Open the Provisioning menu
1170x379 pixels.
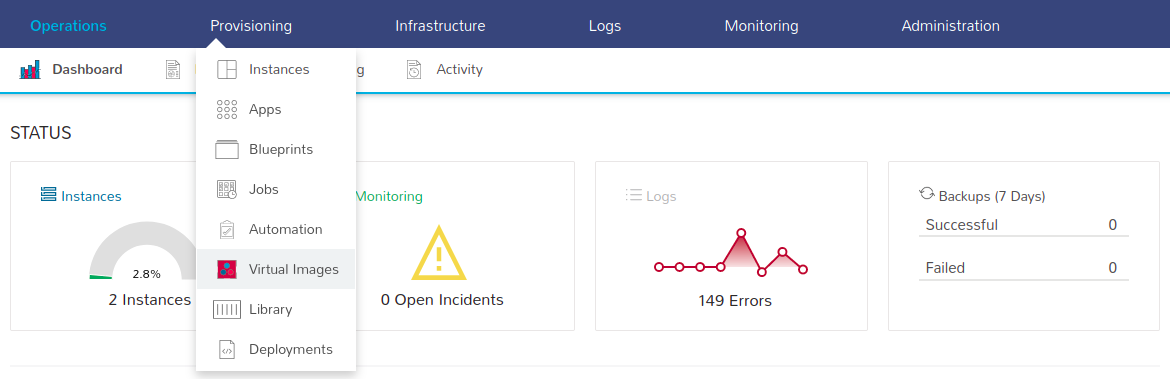251,26
